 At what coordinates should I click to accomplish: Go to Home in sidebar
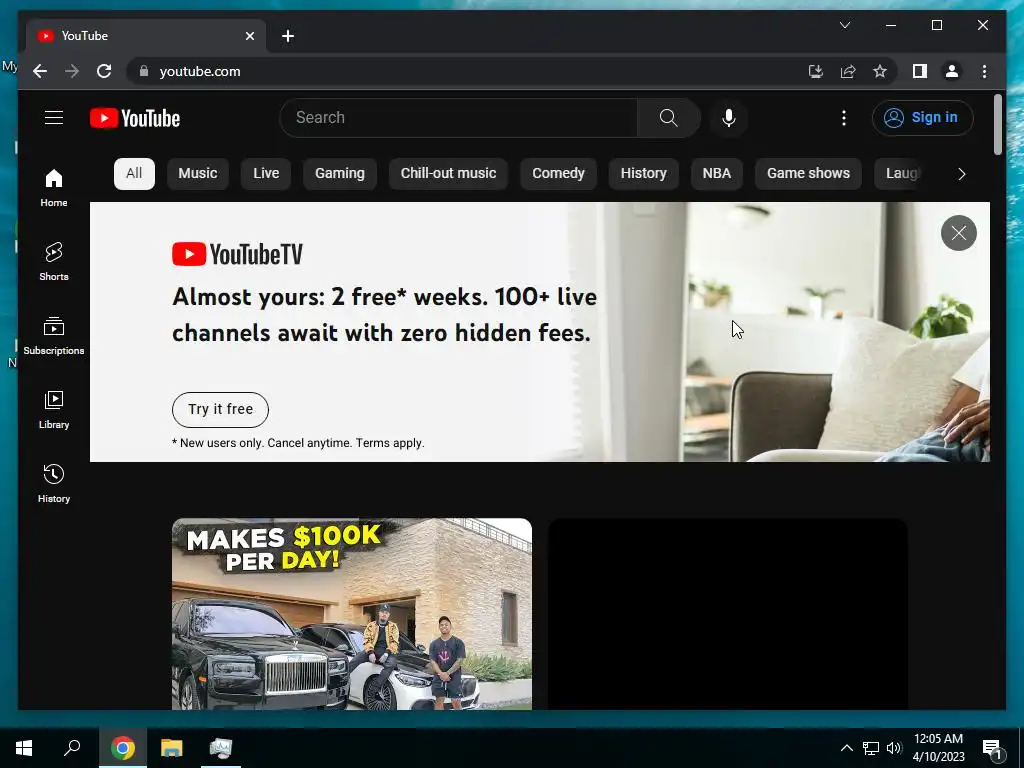pyautogui.click(x=54, y=187)
